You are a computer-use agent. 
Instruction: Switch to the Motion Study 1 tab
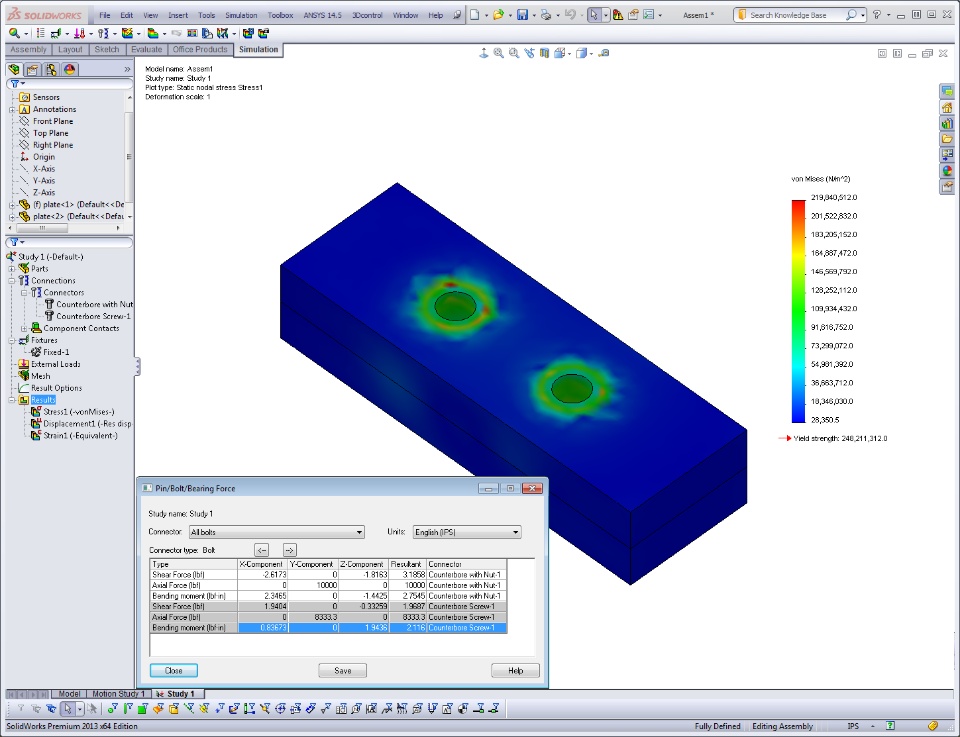(118, 694)
